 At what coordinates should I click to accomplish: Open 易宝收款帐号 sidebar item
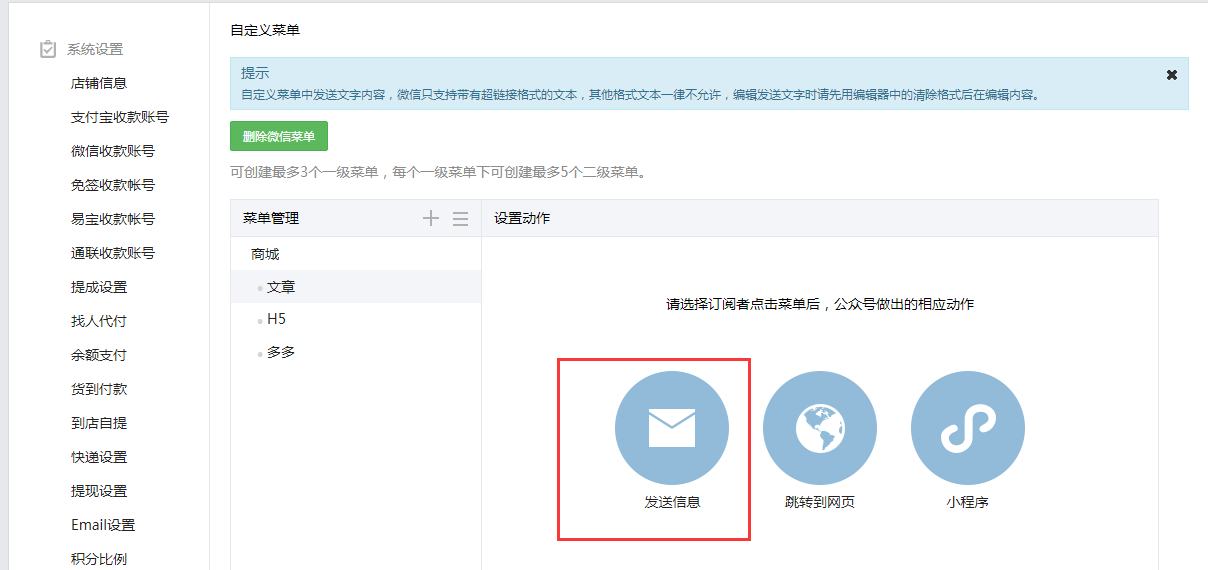click(113, 219)
